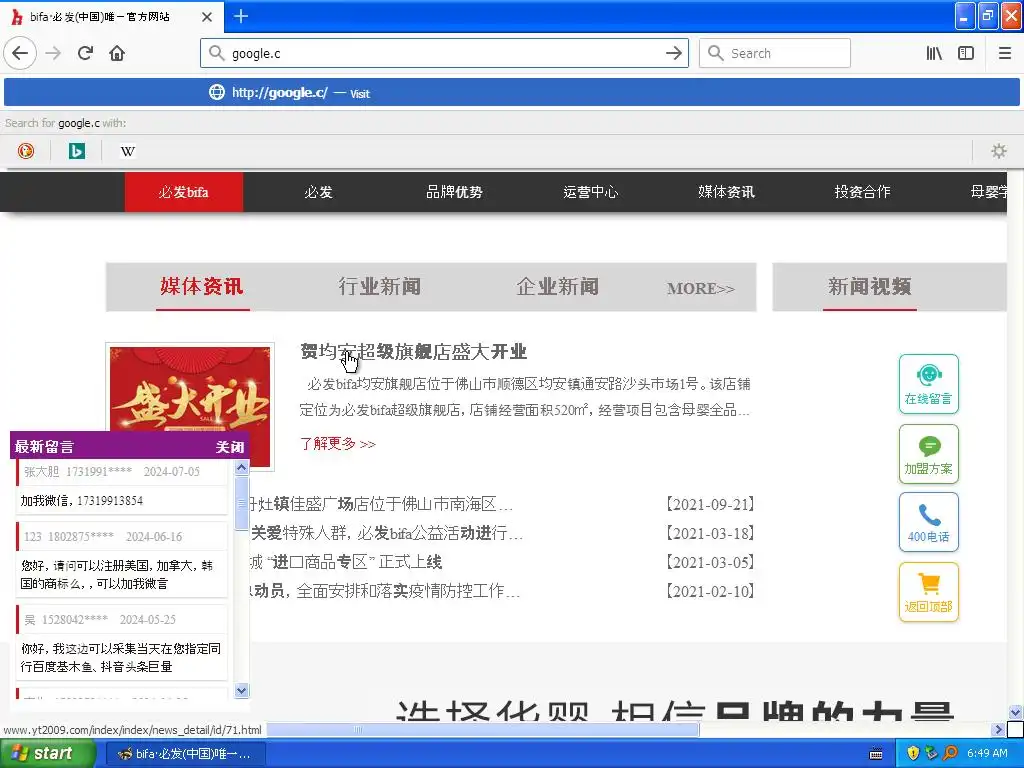1024x768 pixels.
Task: Open the Library icon in the toolbar
Action: [934, 53]
